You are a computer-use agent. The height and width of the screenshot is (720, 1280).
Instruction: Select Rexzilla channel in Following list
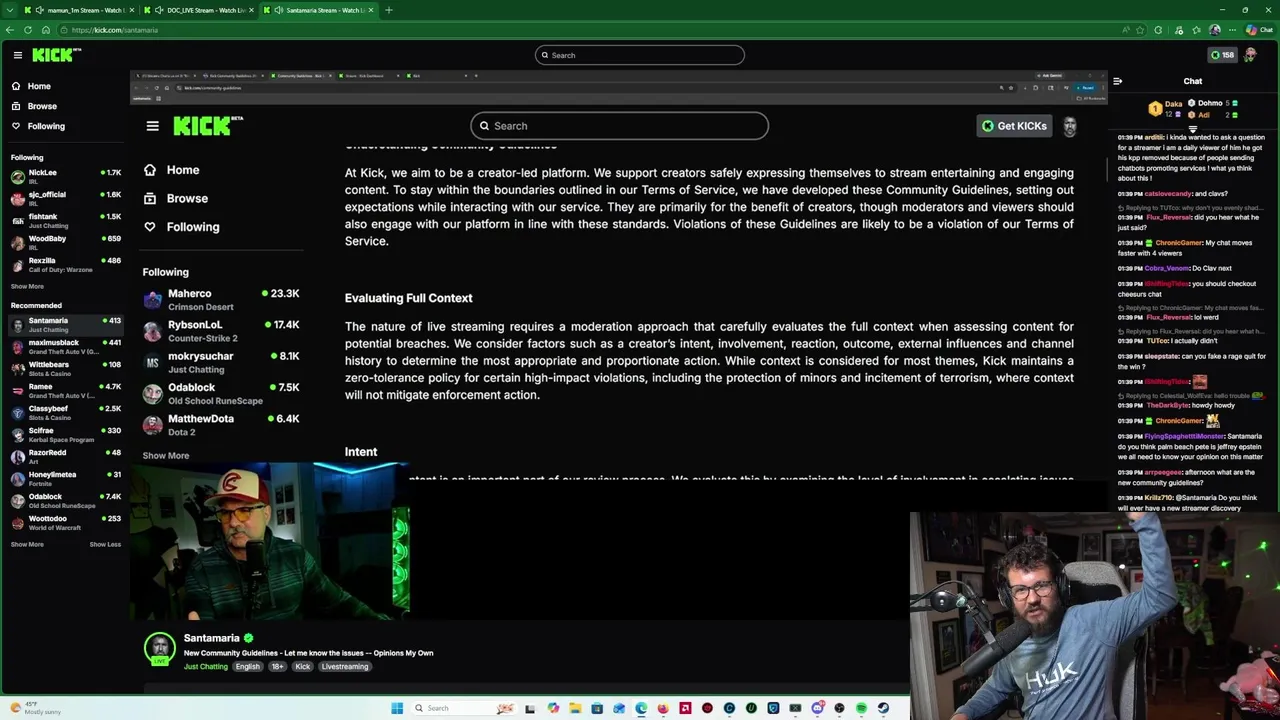tap(65, 264)
